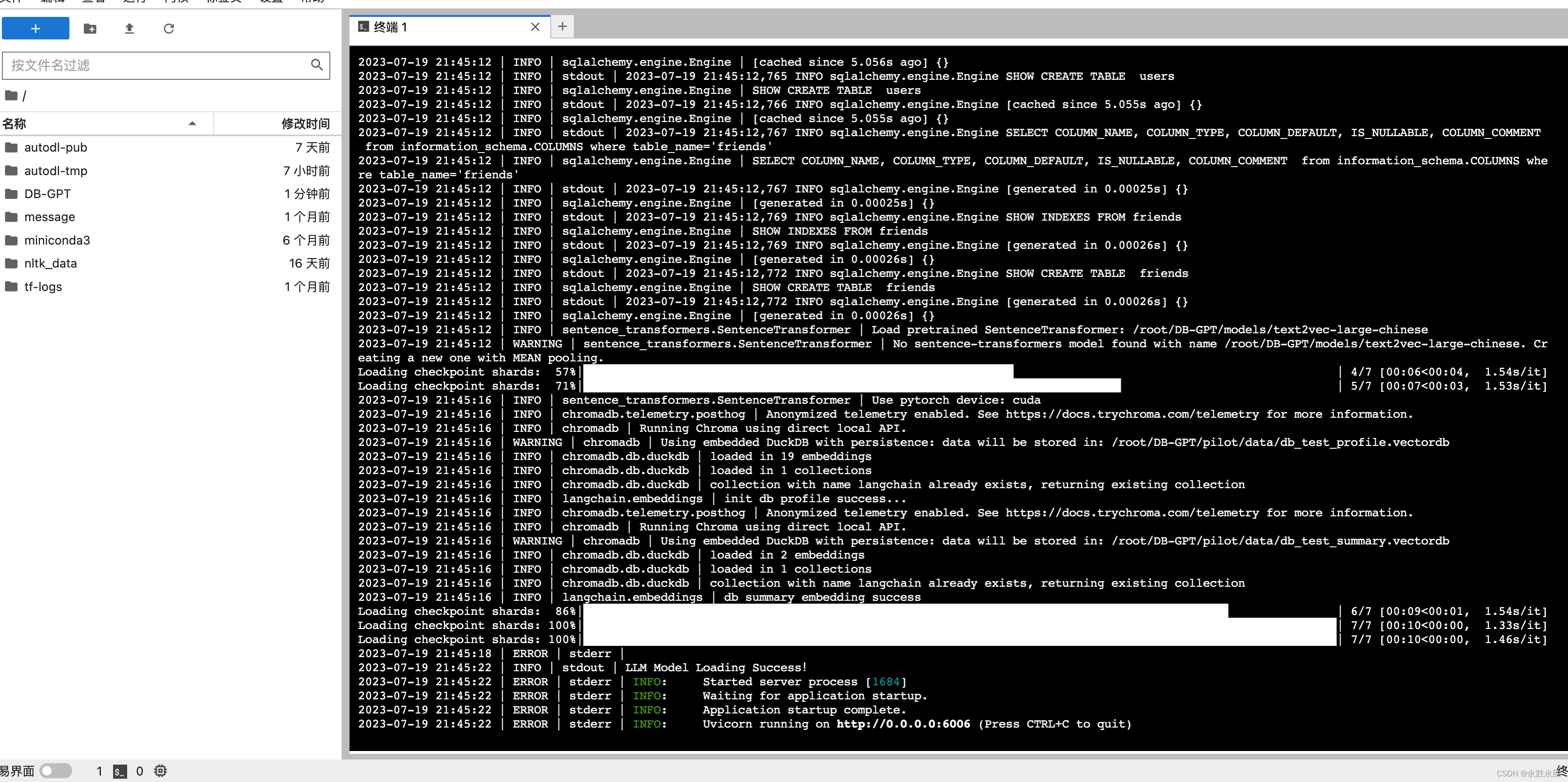Open the DB-GPT folder

[x=47, y=194]
